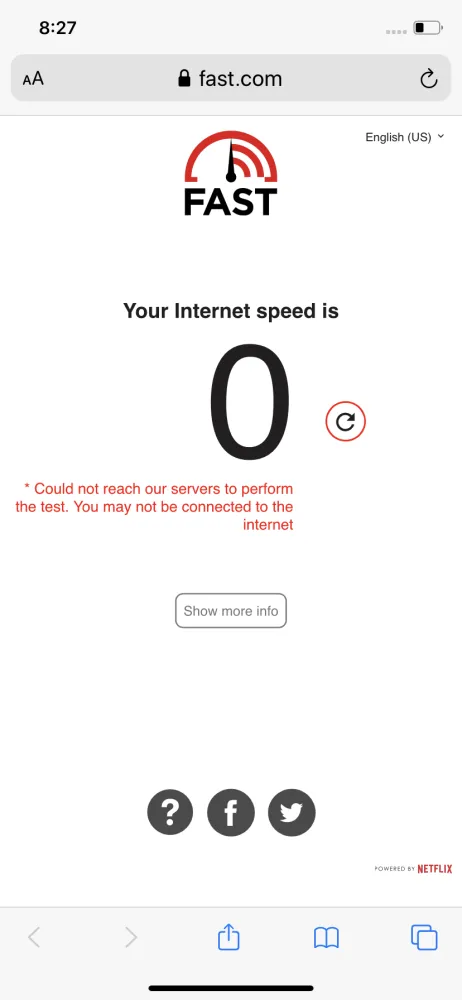Share result via the Facebook icon
Image resolution: width=462 pixels, height=1000 pixels.
(231, 812)
